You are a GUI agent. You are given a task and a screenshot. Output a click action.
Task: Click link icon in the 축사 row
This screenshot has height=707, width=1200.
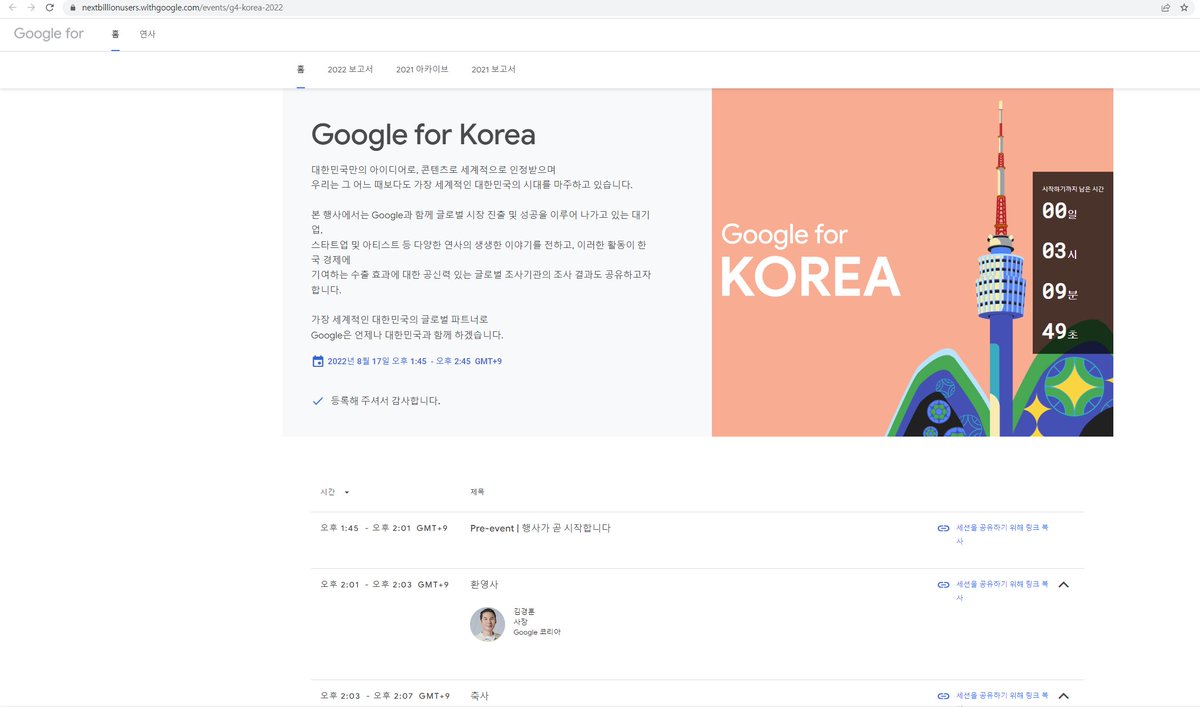[943, 696]
